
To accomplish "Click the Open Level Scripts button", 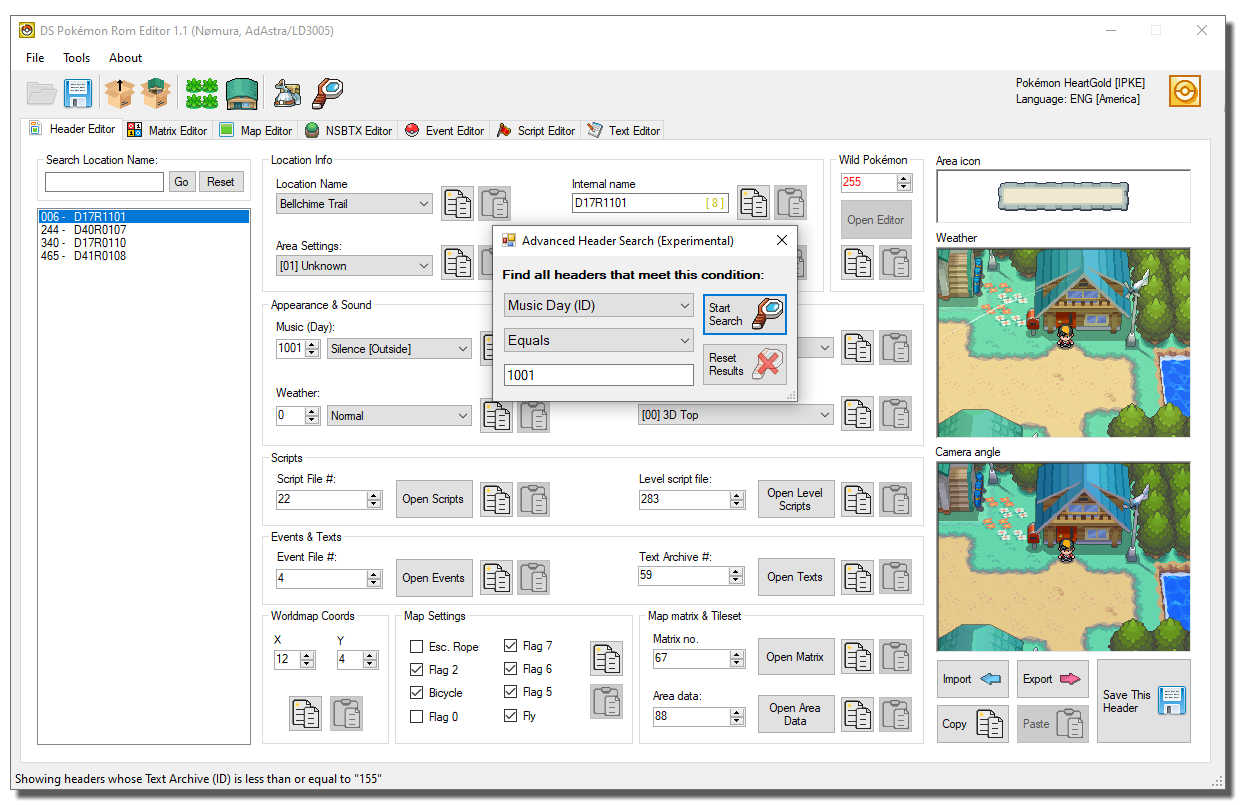I will click(x=795, y=499).
